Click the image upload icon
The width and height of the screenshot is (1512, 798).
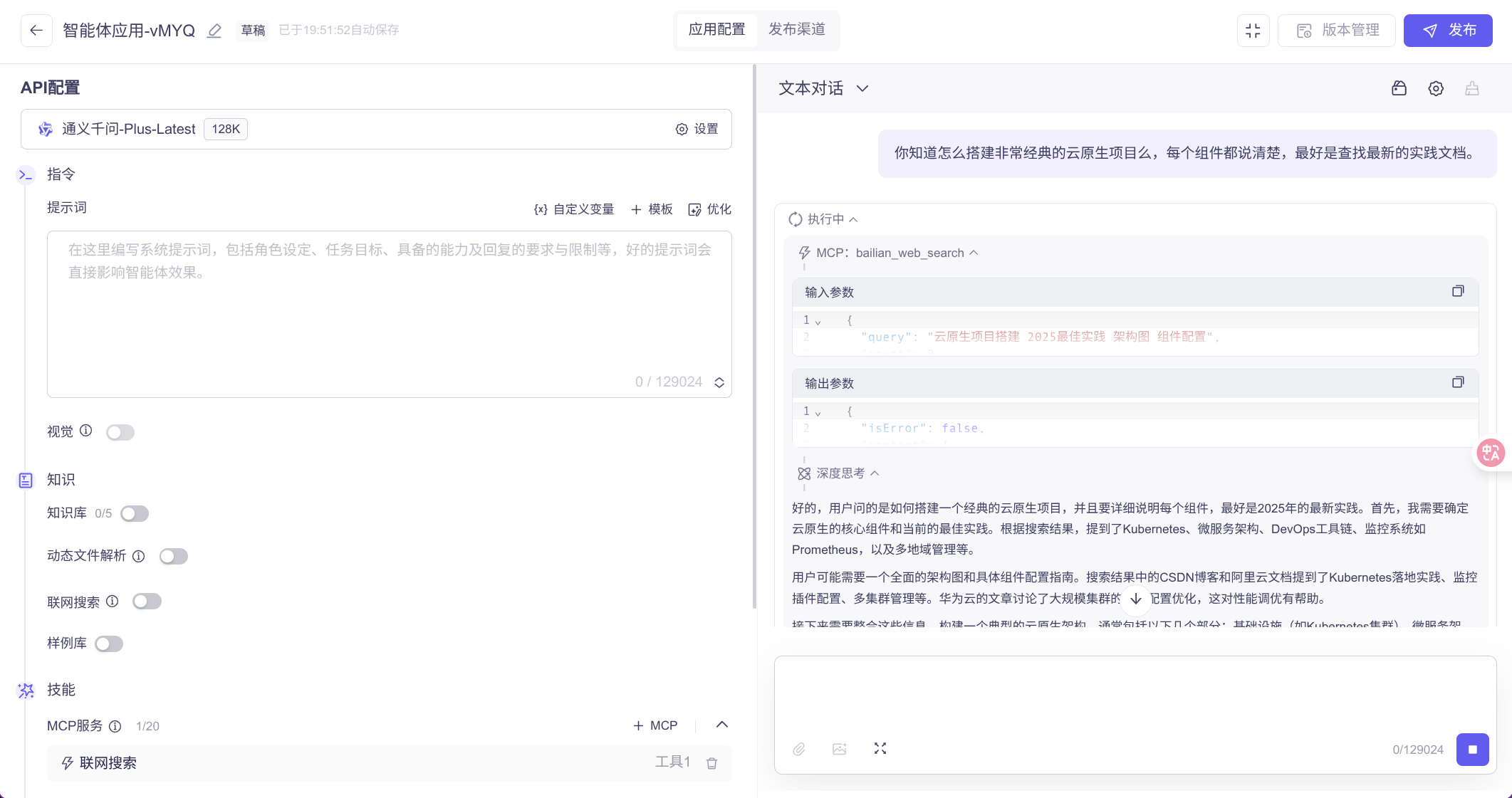(840, 749)
